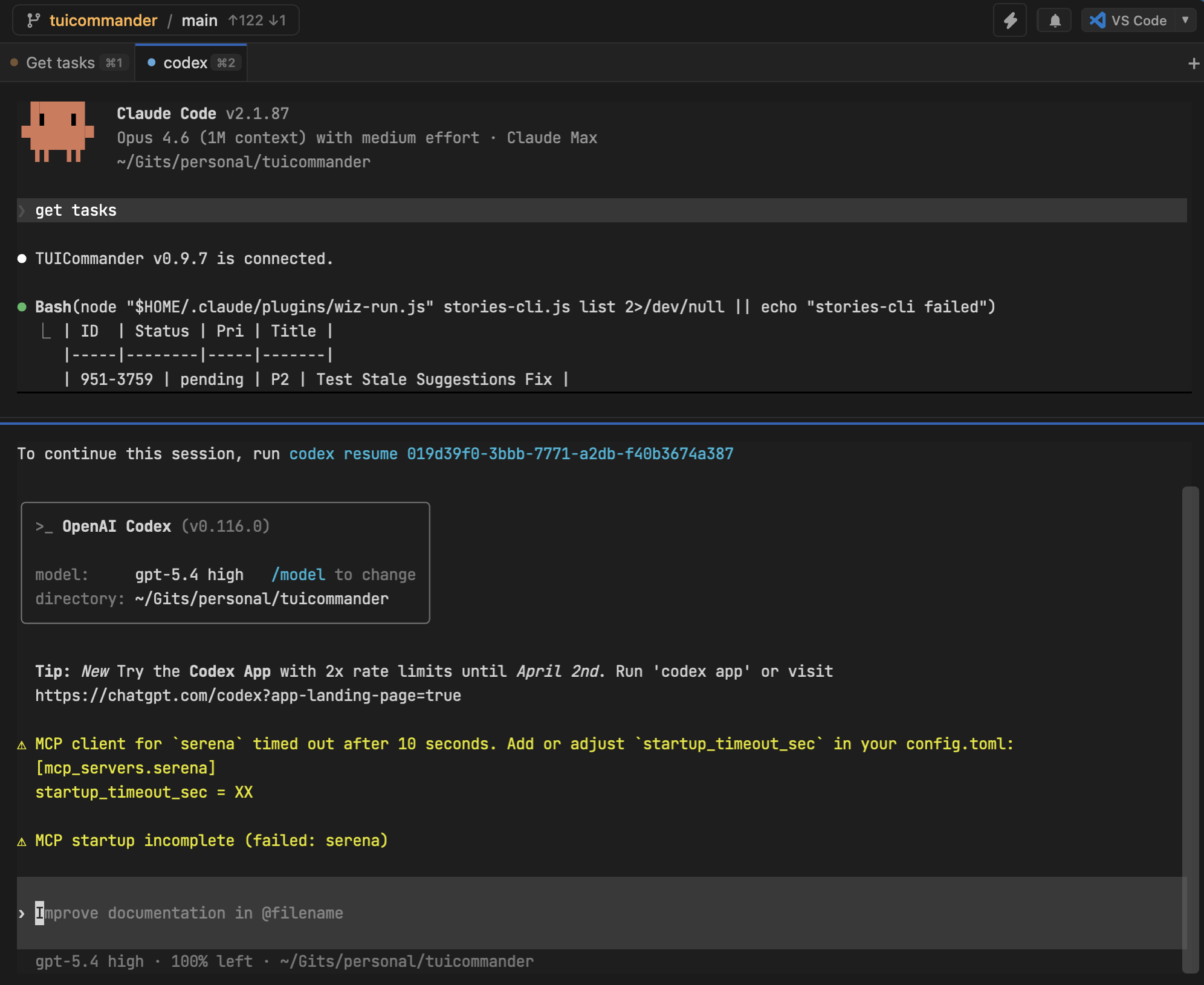Click the main branch name in the header
This screenshot has height=985, width=1204.
click(199, 20)
